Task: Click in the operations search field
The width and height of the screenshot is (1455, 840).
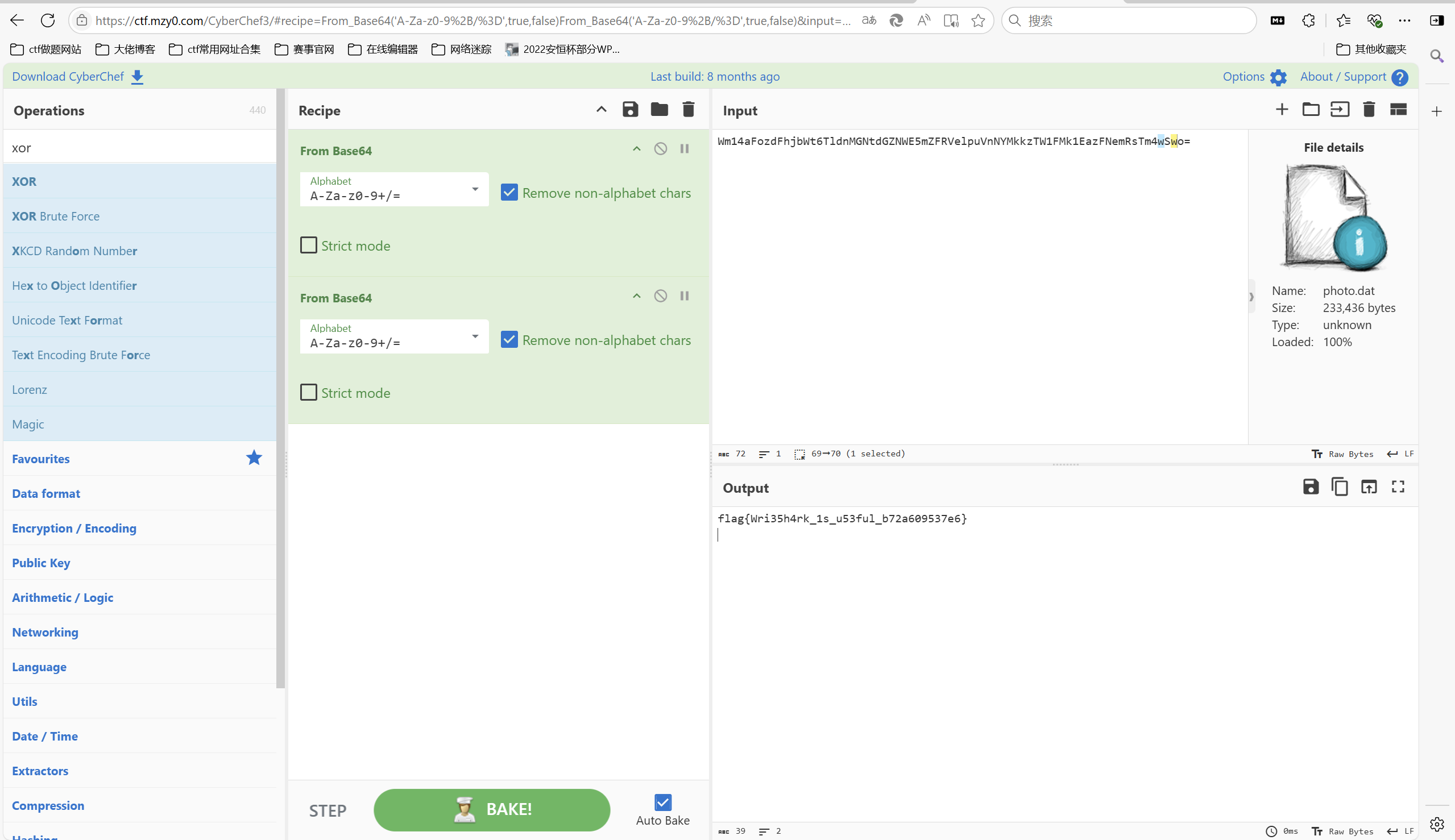Action: pyautogui.click(x=140, y=147)
